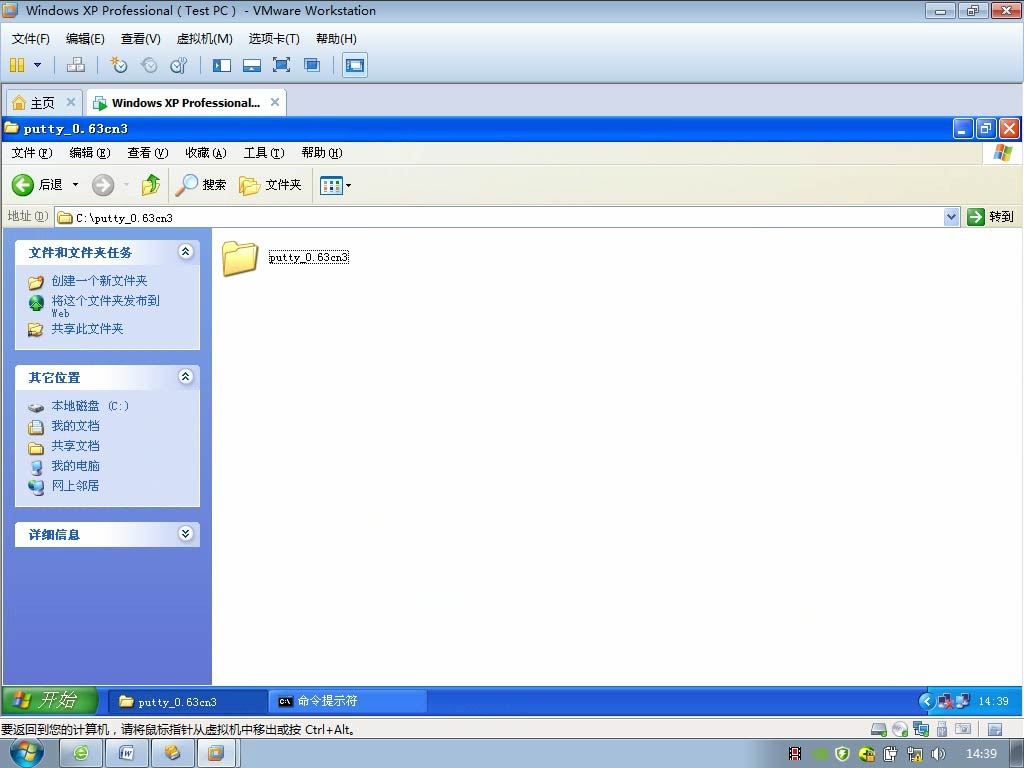Screen dimensions: 1024x768
Task: Toggle the thumbnail bar icon in VMware toolbar
Action: point(251,65)
